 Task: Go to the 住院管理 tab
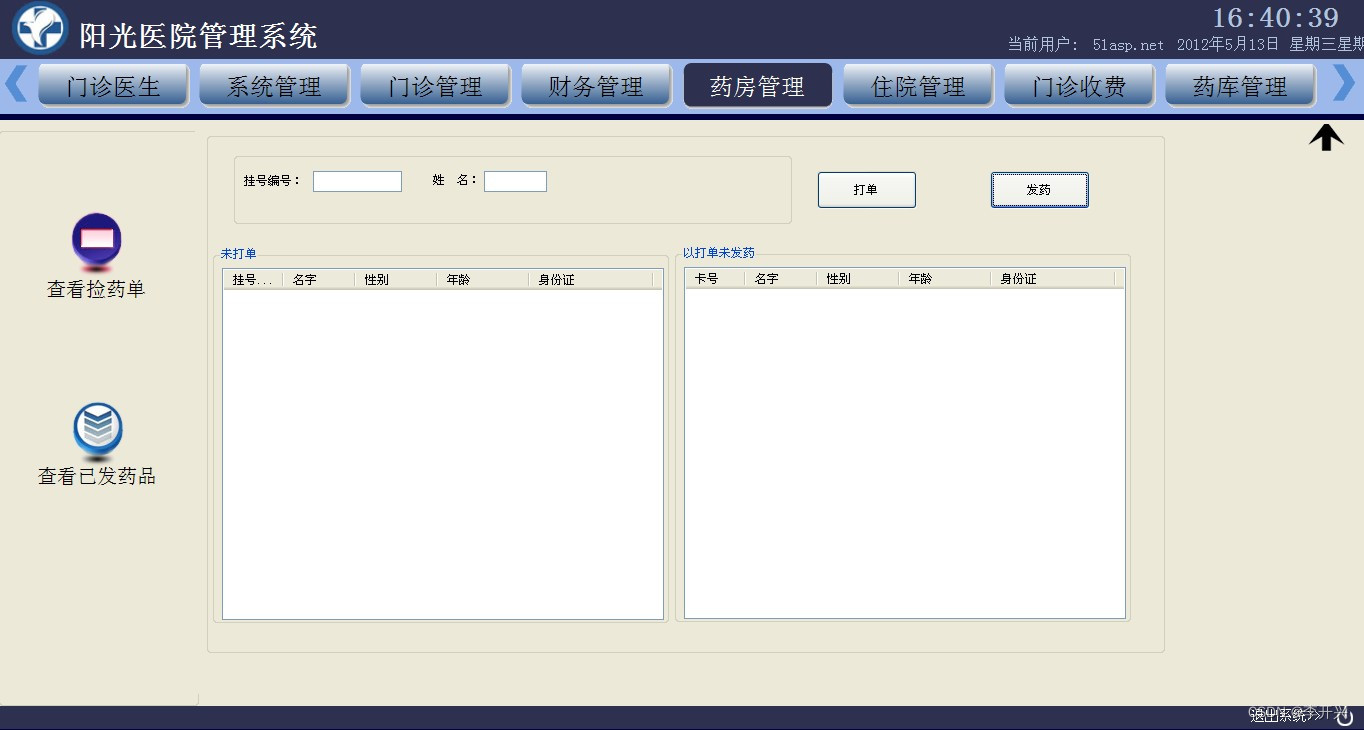[x=918, y=86]
